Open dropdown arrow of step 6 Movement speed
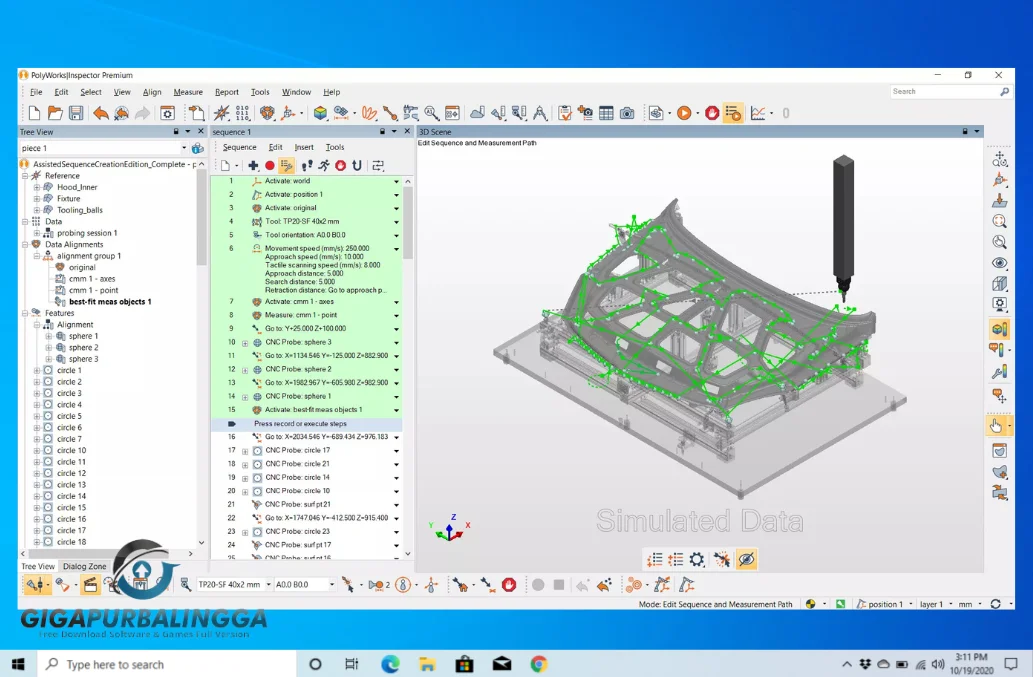The height and width of the screenshot is (677, 1033). coord(397,249)
